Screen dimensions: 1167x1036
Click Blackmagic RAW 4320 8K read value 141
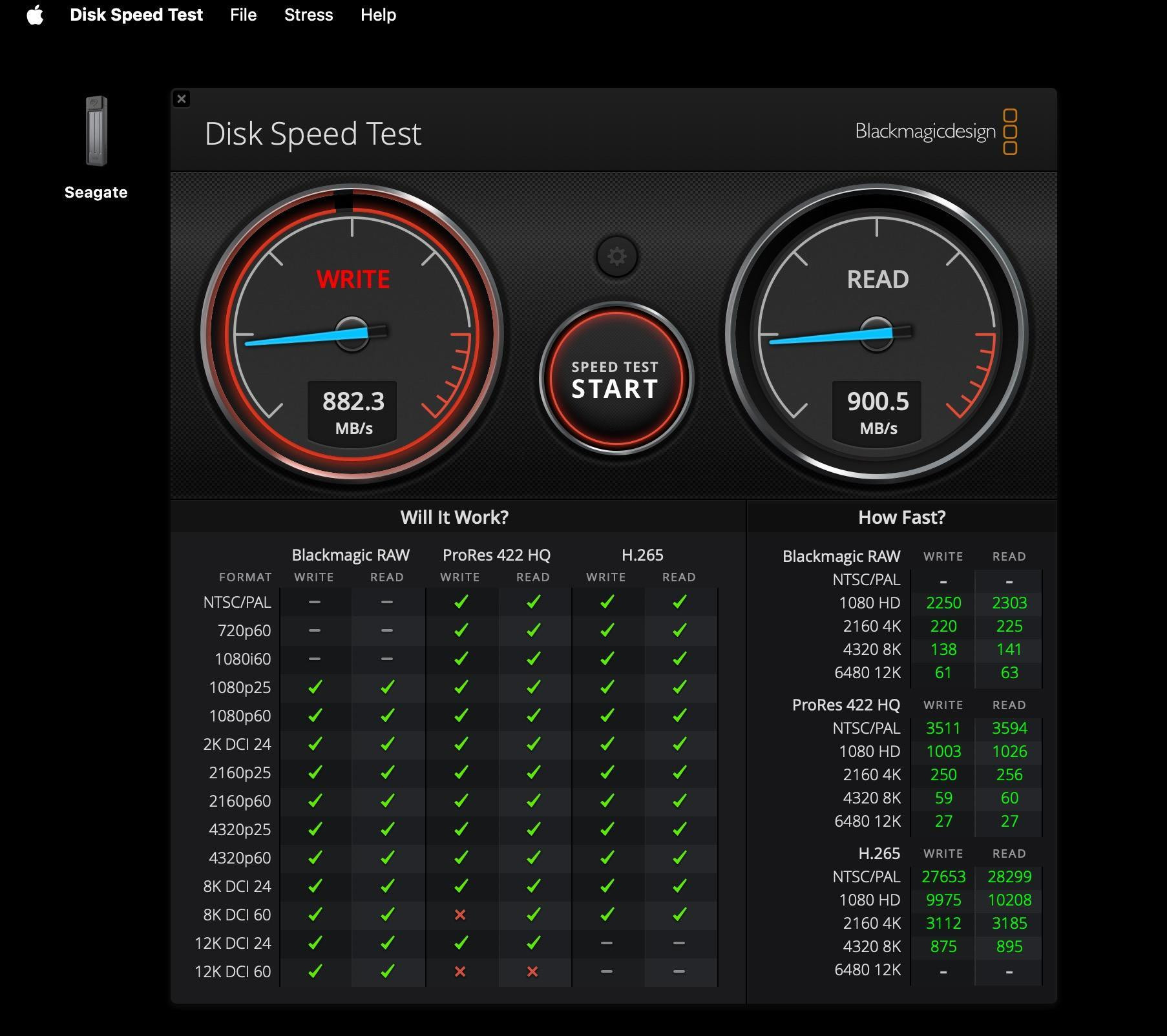(1009, 649)
